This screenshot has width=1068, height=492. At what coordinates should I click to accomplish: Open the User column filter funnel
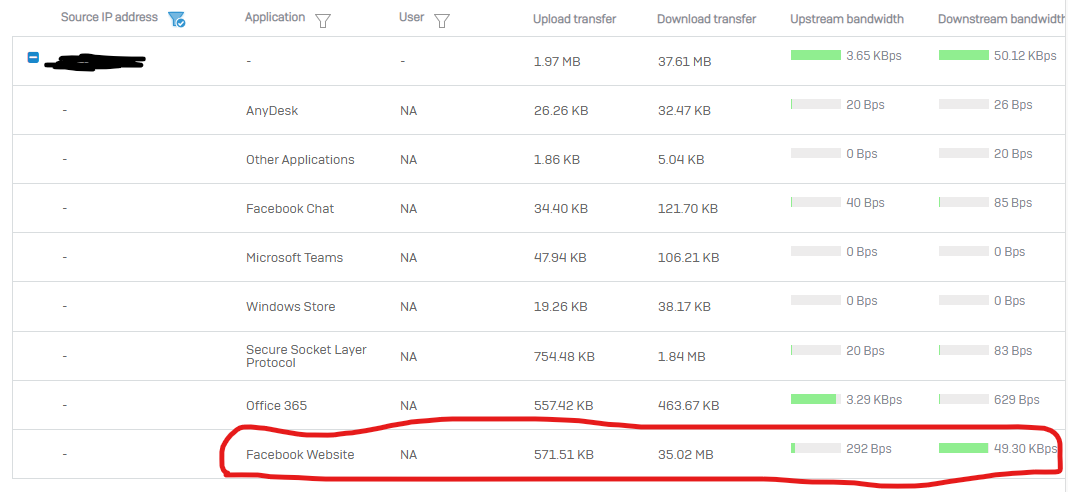pyautogui.click(x=442, y=21)
